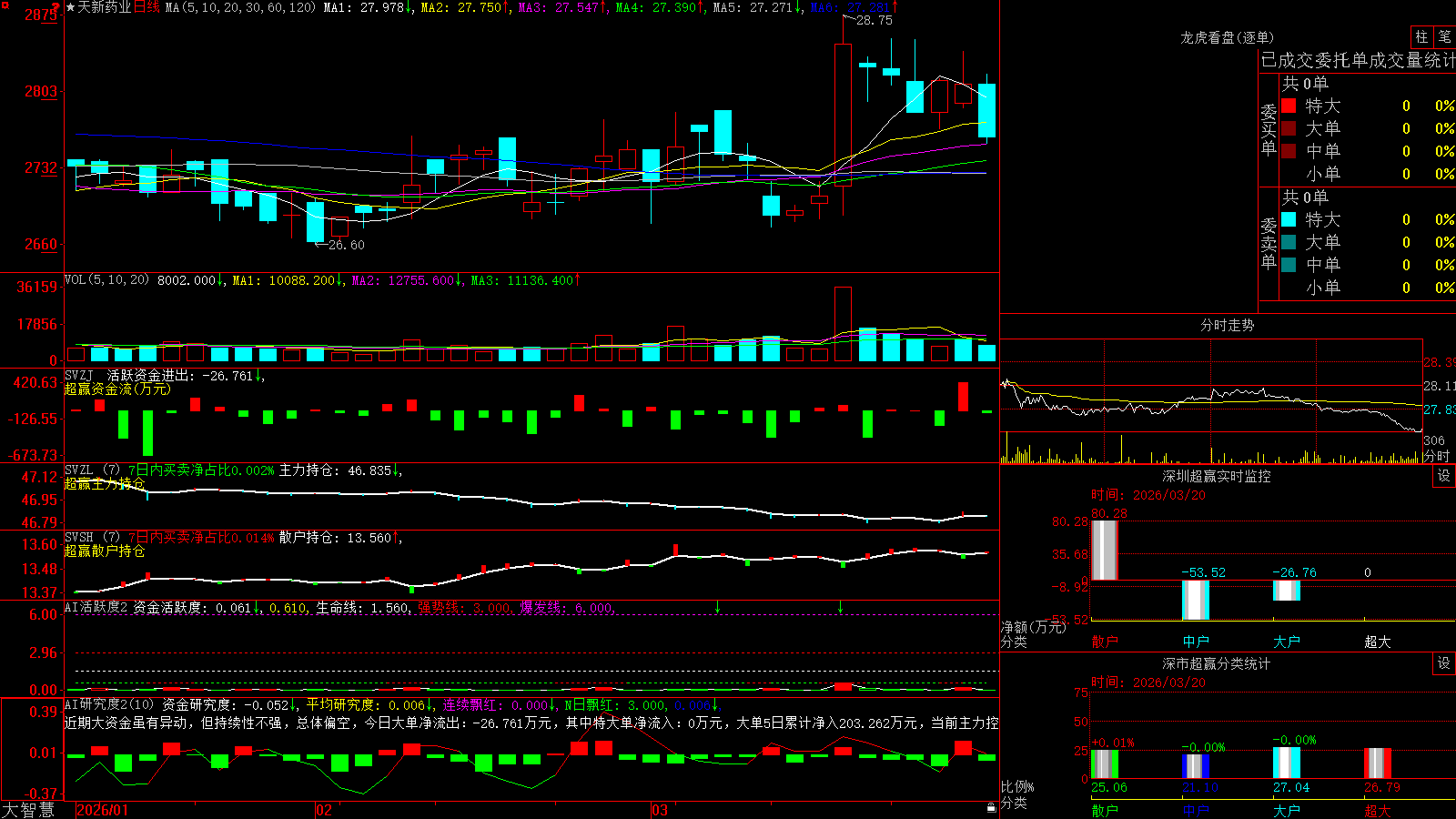Click the 大户 -26.76 bar in realtime monitor
The width and height of the screenshot is (1456, 819).
pyautogui.click(x=1287, y=590)
